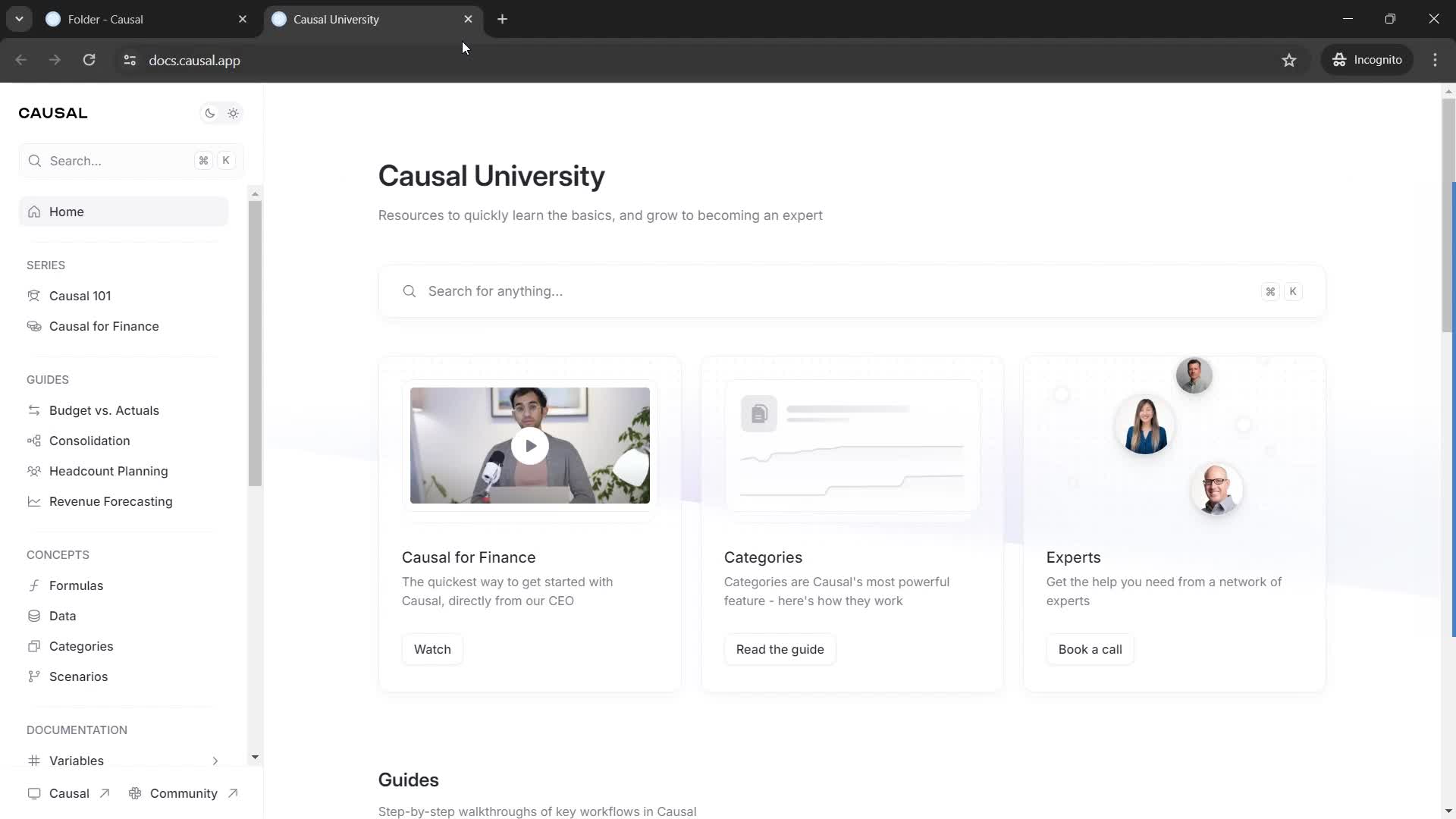Click the play button on the video thumbnail
The width and height of the screenshot is (1456, 819).
pos(531,445)
